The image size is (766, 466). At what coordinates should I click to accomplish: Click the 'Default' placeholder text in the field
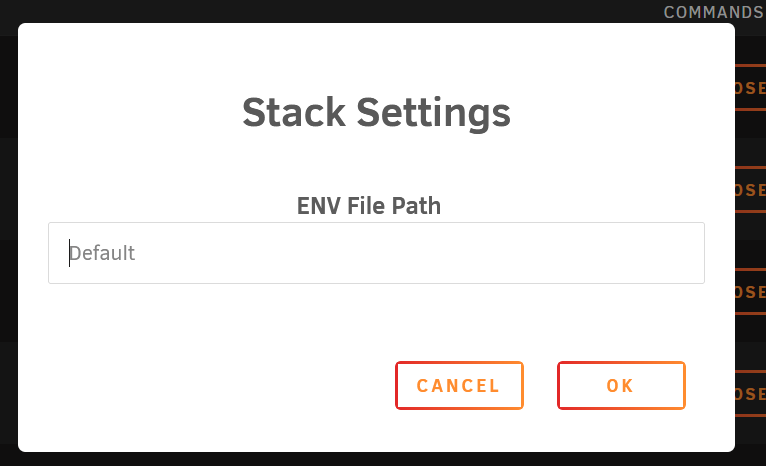coord(102,253)
